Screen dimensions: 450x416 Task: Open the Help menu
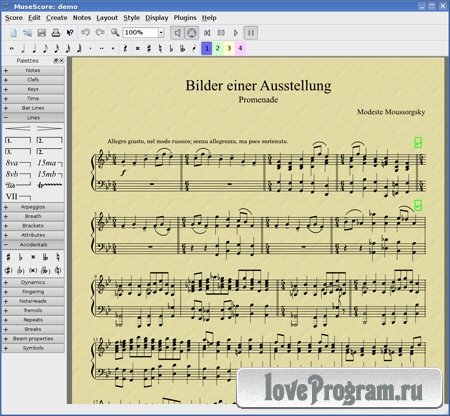(209, 18)
